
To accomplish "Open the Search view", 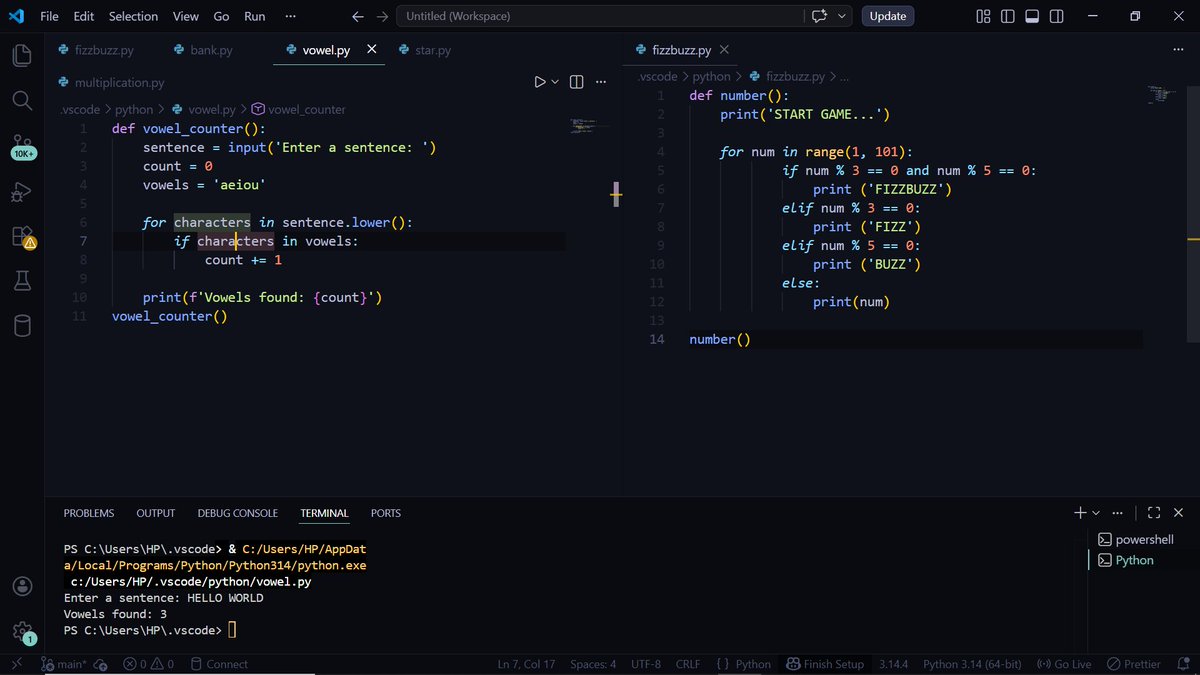I will point(22,100).
